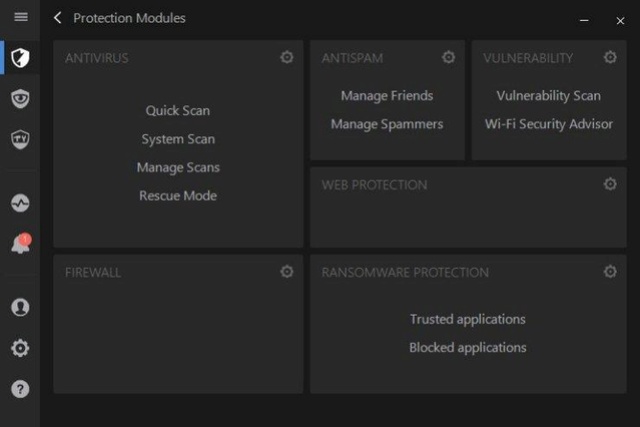Click the VULNERABILITY module heading
Image resolution: width=640 pixels, height=427 pixels.
click(x=528, y=58)
